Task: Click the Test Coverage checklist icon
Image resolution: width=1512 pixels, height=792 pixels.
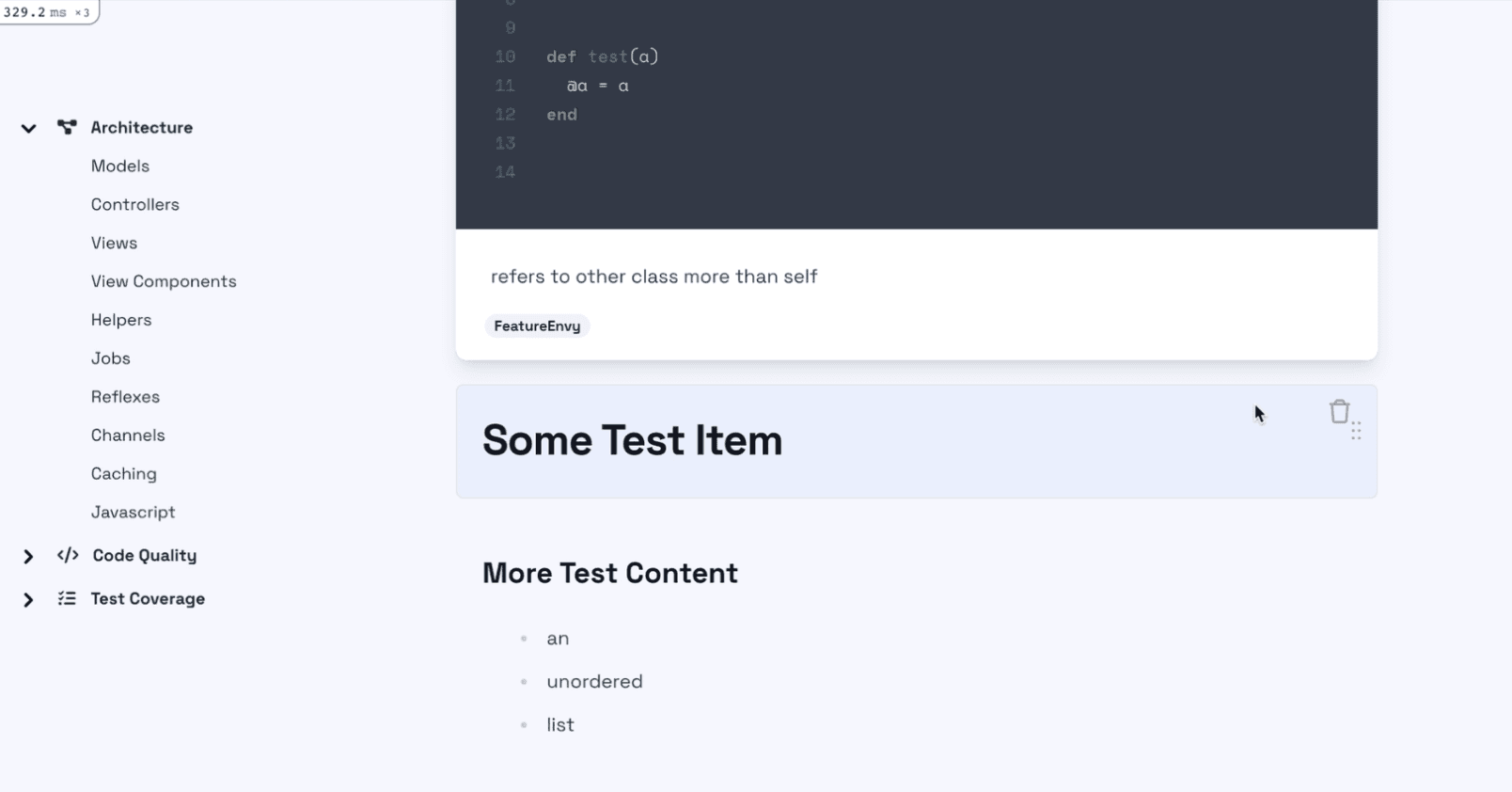Action: coord(67,598)
